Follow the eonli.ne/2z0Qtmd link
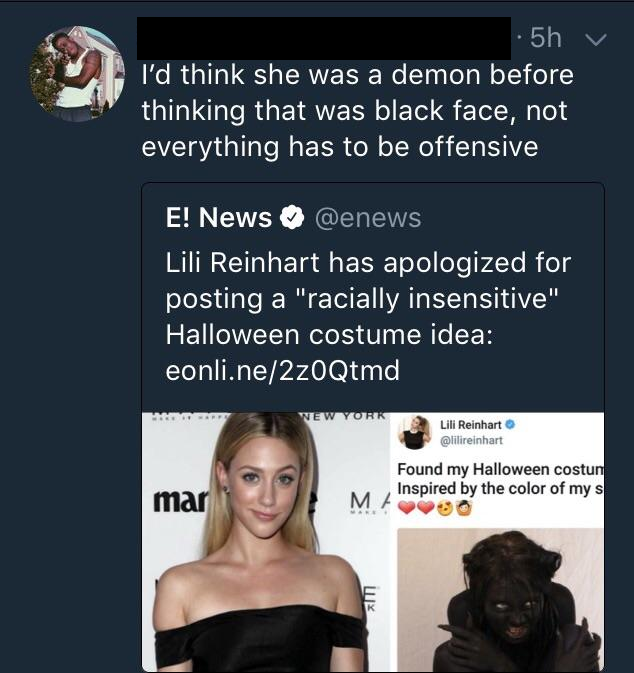Image resolution: width=634 pixels, height=673 pixels. (x=282, y=370)
